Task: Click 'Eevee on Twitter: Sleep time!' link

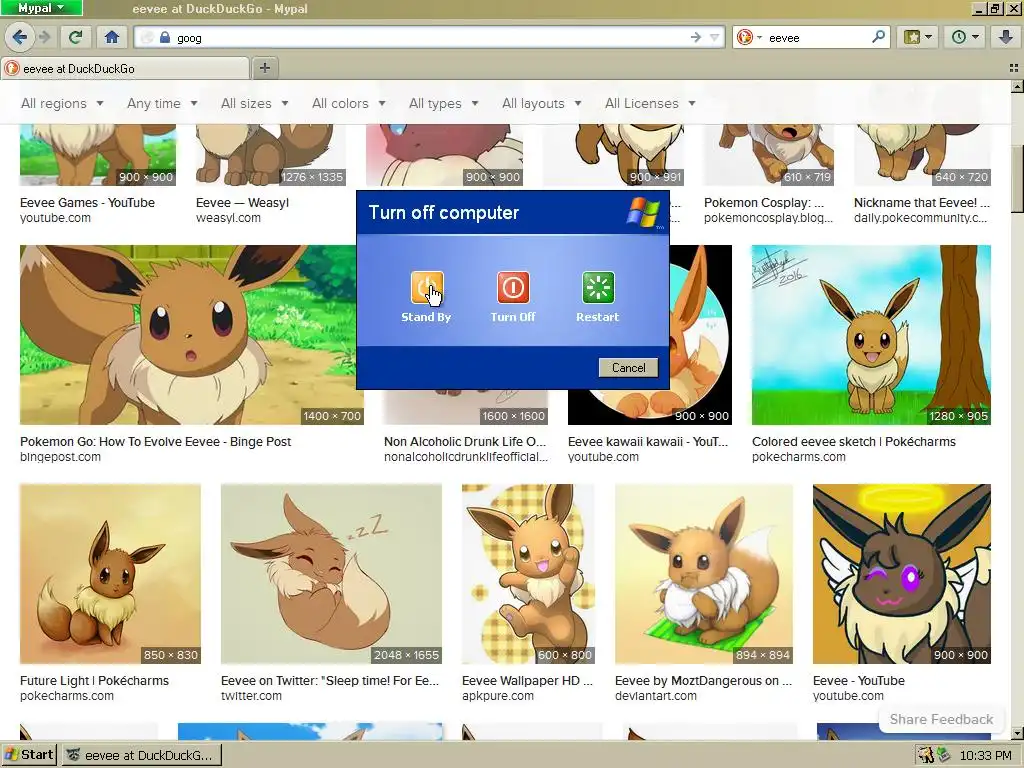Action: 330,680
